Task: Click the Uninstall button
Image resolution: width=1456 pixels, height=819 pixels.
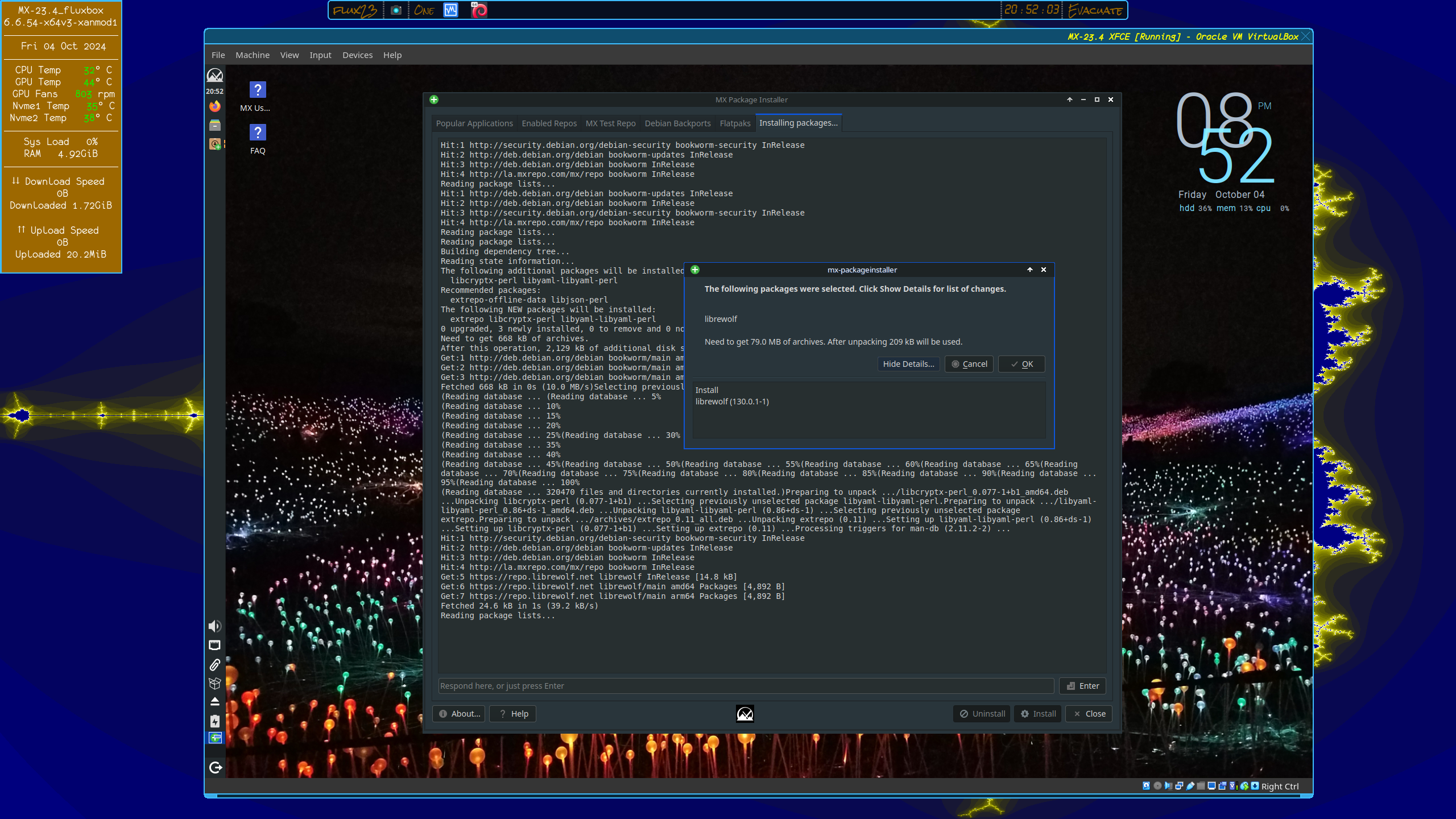Action: coord(982,714)
